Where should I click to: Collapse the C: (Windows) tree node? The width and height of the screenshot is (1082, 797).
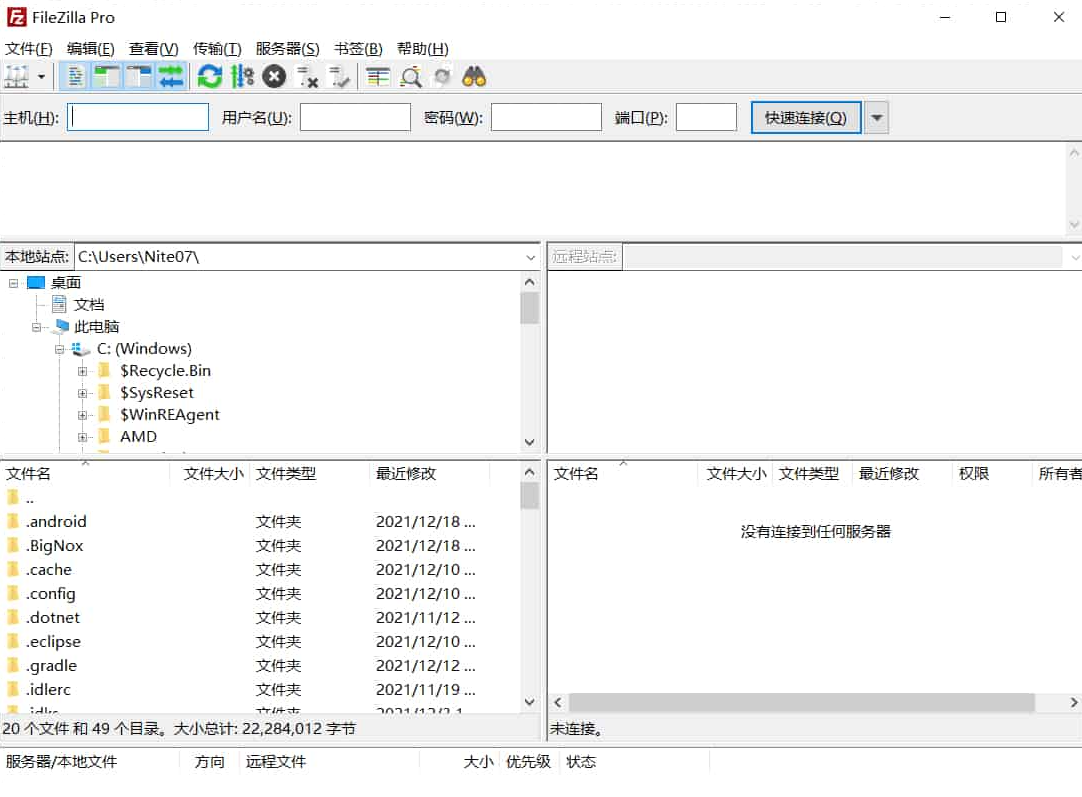tap(59, 349)
